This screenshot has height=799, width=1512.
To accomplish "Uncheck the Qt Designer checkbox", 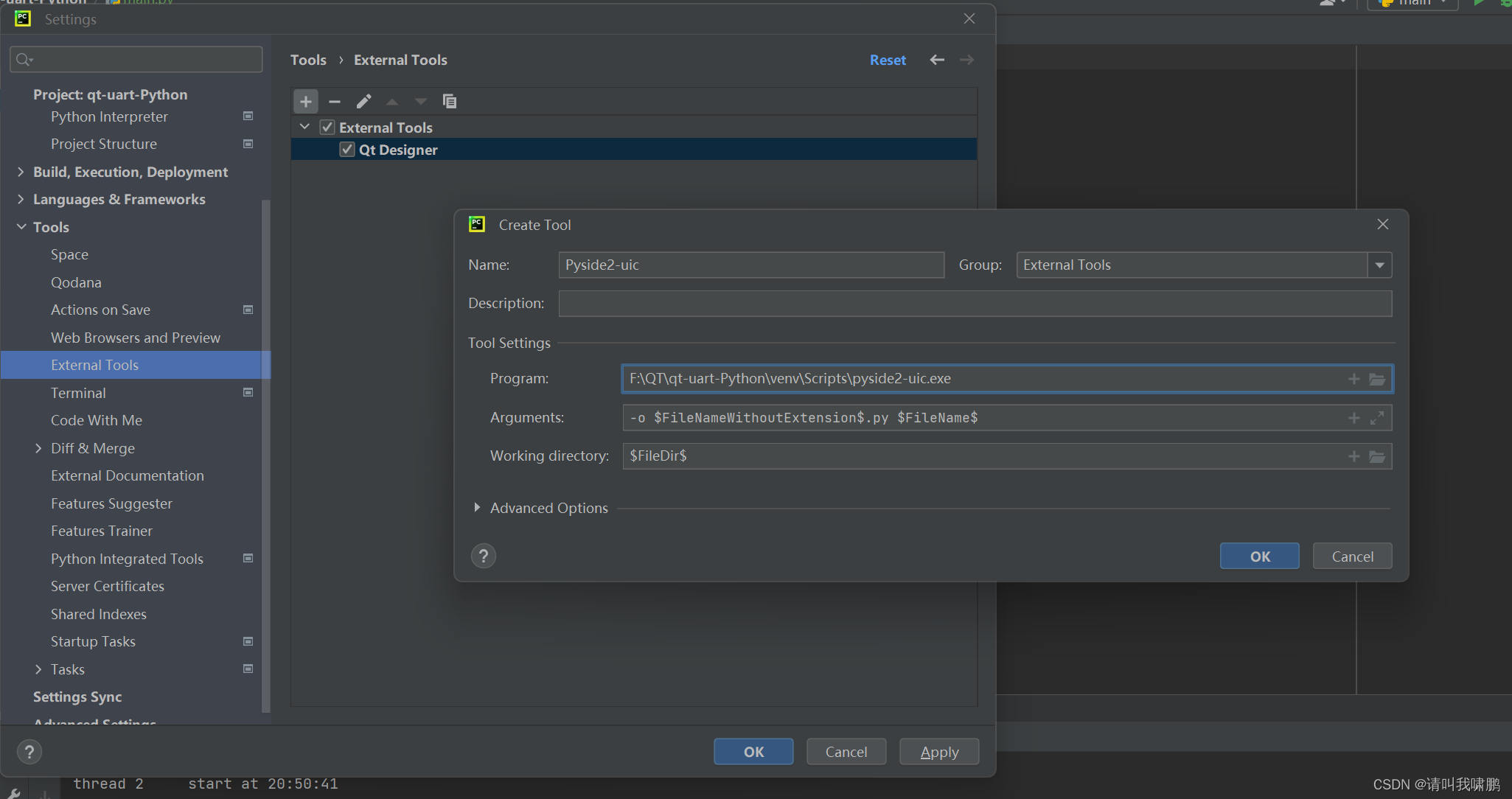I will coord(347,150).
